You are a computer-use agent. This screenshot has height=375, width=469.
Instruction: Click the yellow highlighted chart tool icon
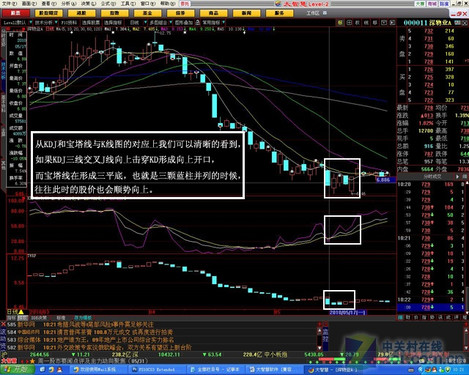pyautogui.click(x=340, y=23)
